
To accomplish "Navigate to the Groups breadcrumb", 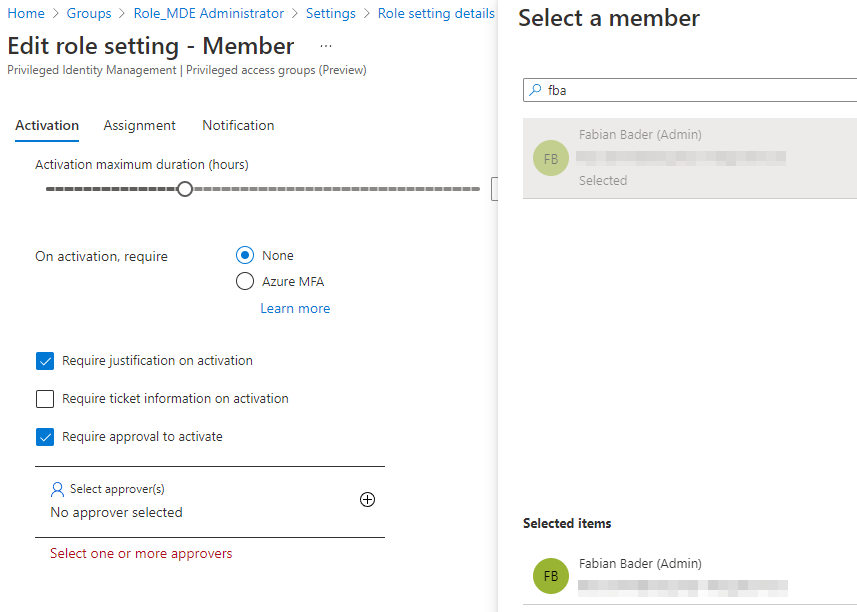I will 89,13.
